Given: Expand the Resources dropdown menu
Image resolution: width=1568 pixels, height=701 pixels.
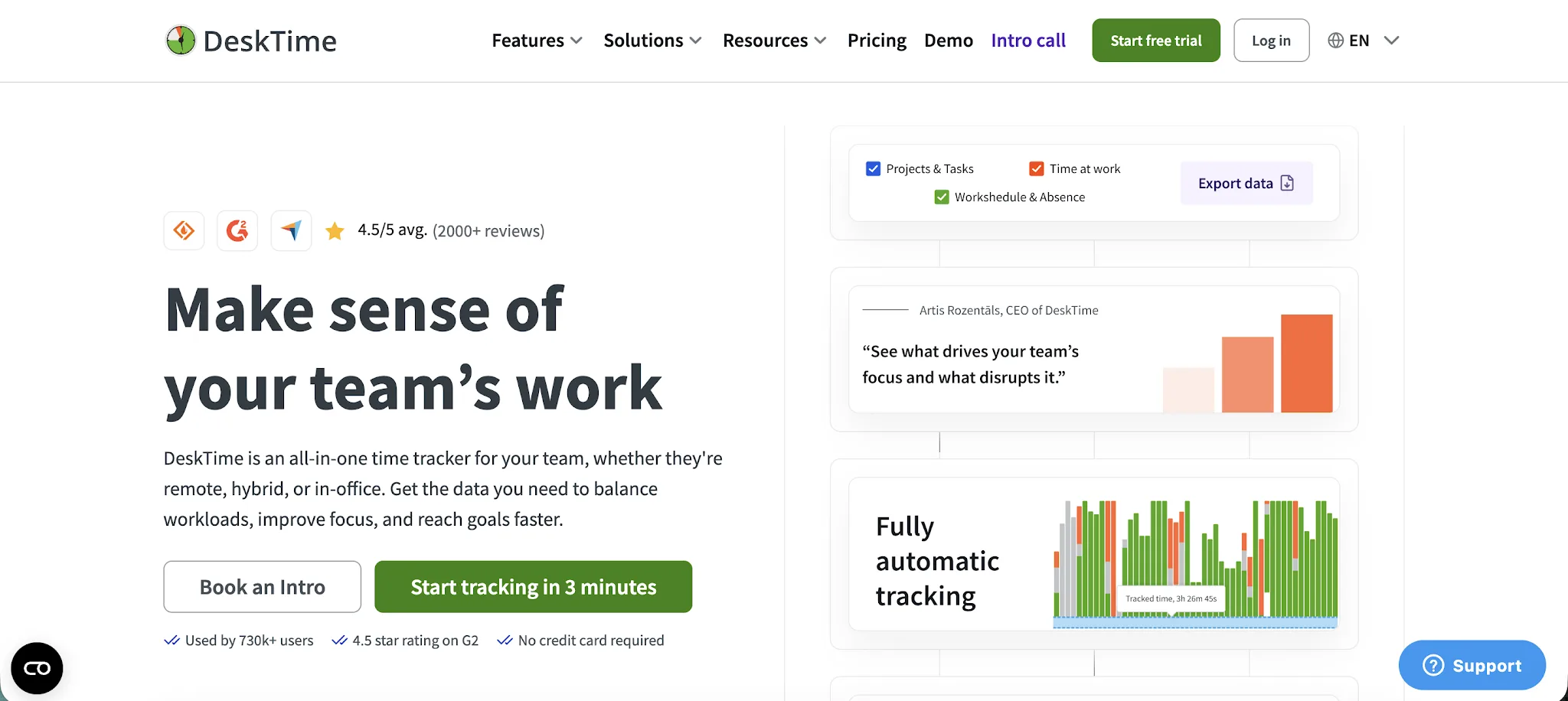Looking at the screenshot, I should click(774, 41).
